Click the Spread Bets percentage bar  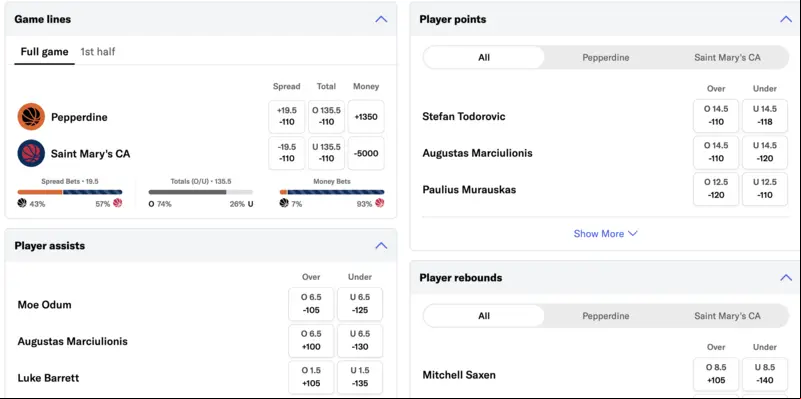pos(70,192)
